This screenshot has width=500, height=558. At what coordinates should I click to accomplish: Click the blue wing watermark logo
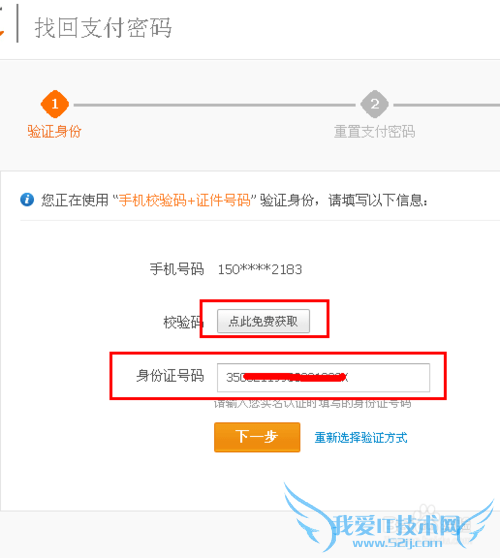tap(388, 516)
